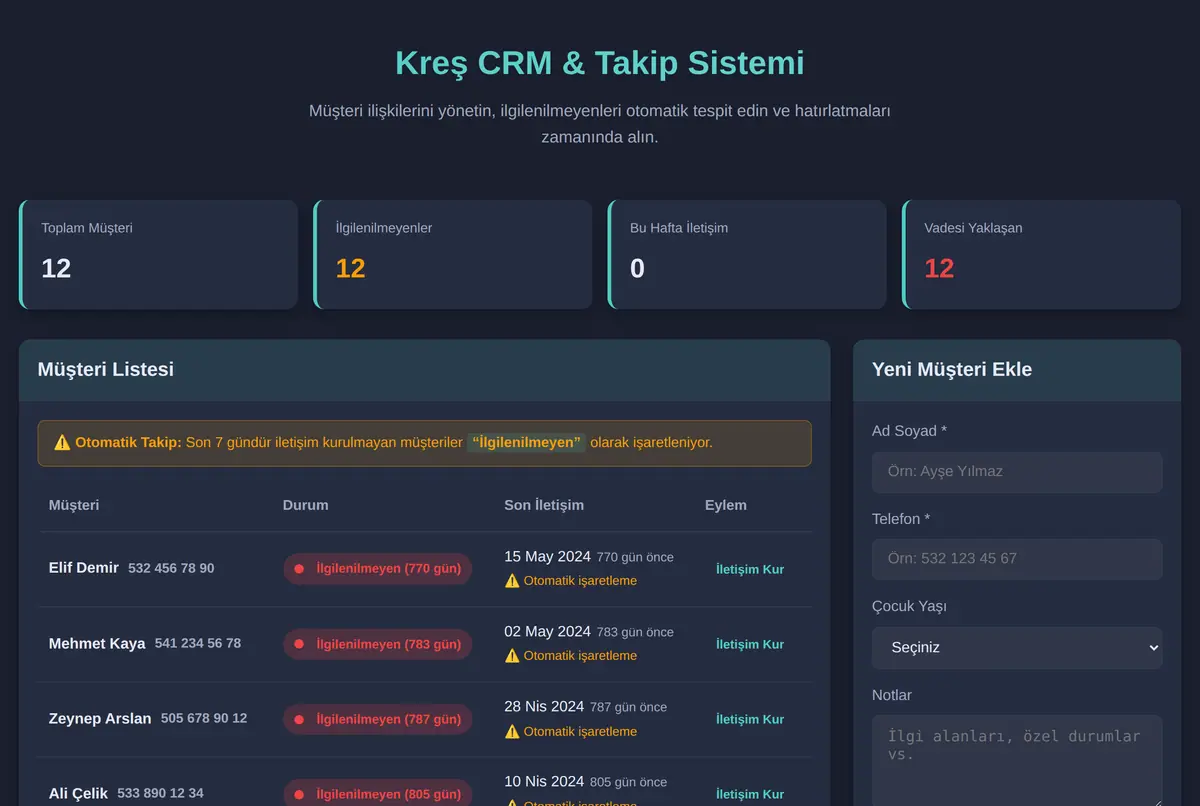Click phone number 532 456 78 90
The width and height of the screenshot is (1200, 806).
[171, 568]
